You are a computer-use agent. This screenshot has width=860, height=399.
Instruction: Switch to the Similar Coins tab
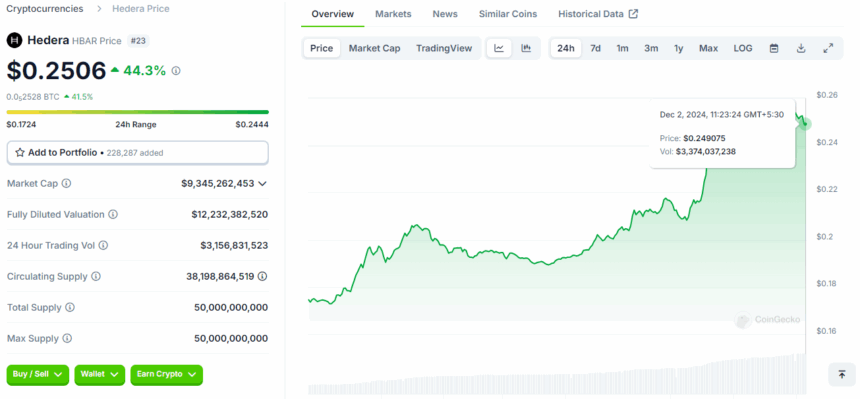(508, 14)
